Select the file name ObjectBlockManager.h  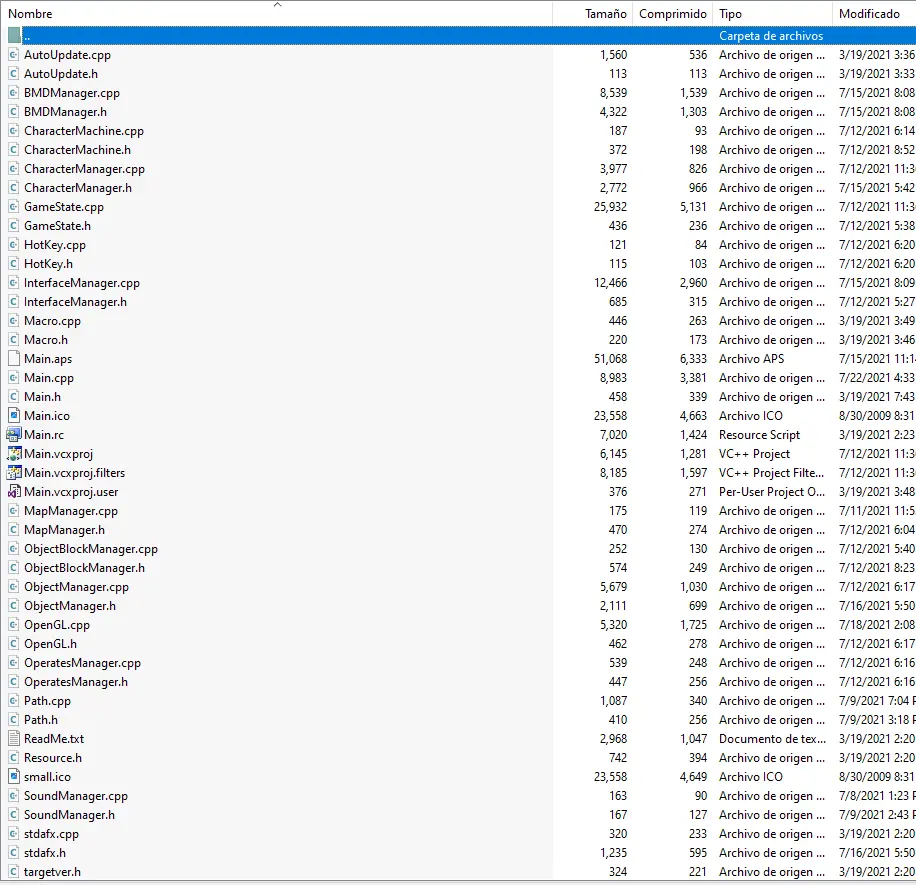pyautogui.click(x=84, y=568)
